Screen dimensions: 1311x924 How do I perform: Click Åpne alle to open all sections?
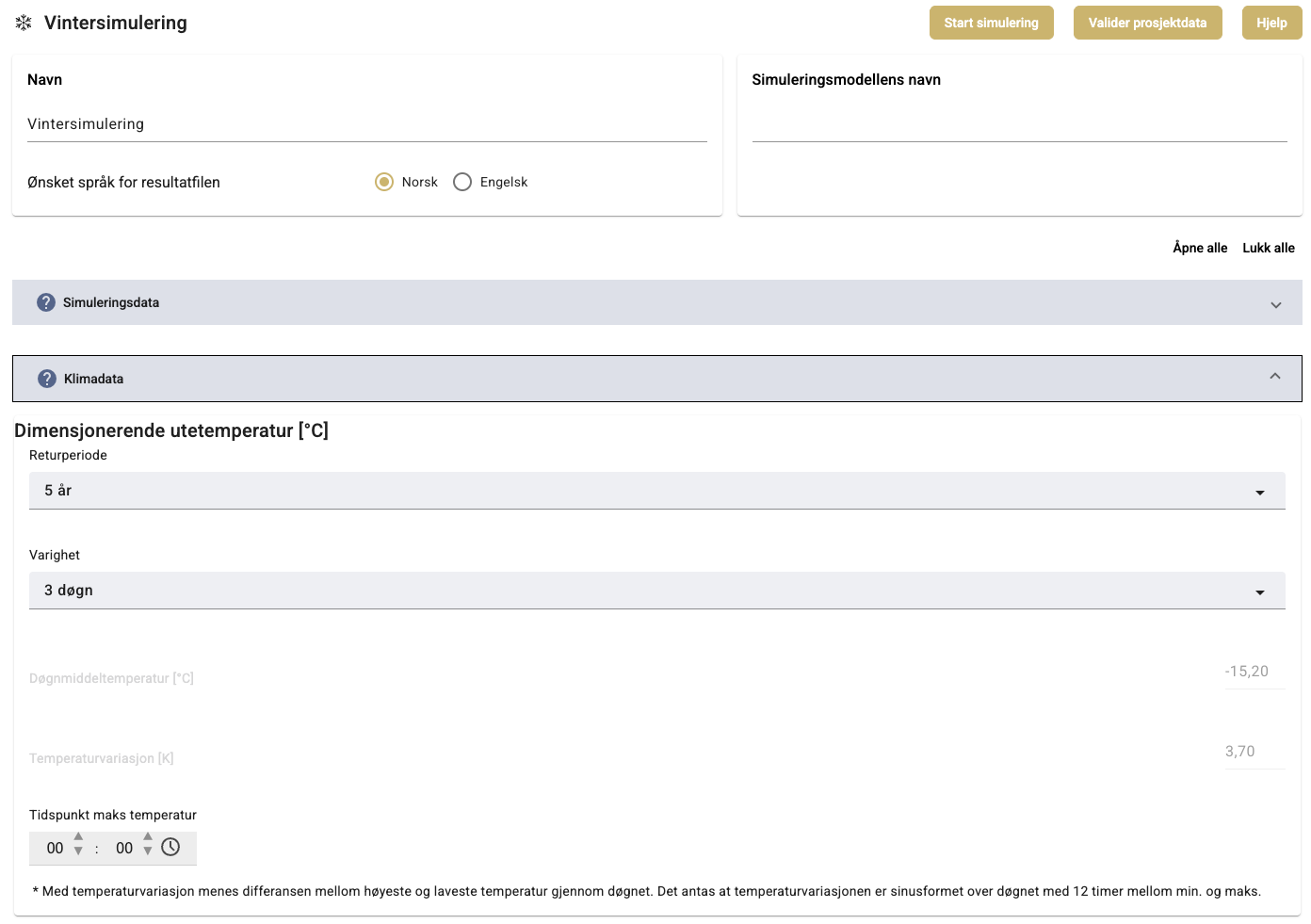[x=1200, y=248]
